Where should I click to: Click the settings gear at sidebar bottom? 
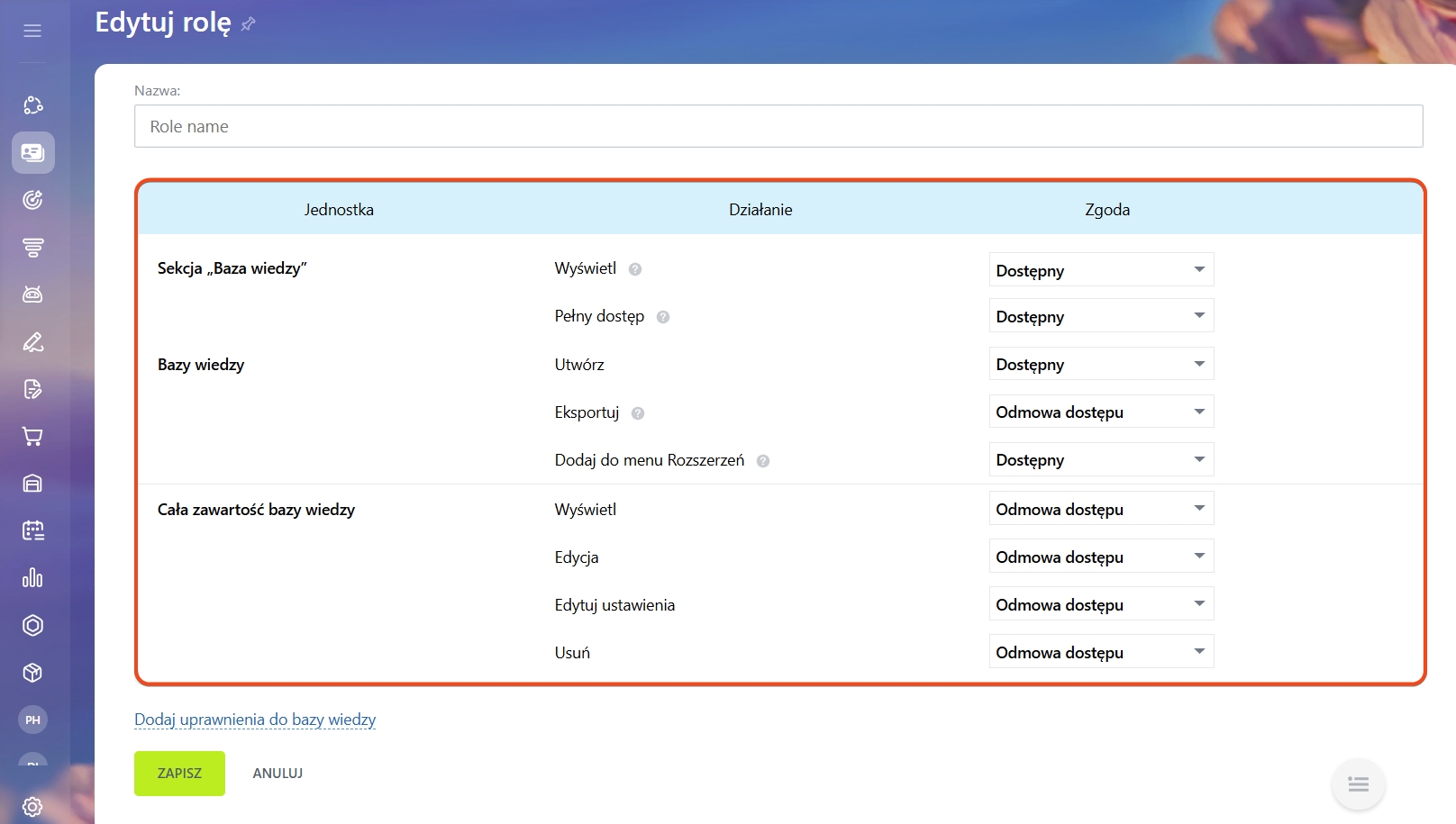coord(32,806)
